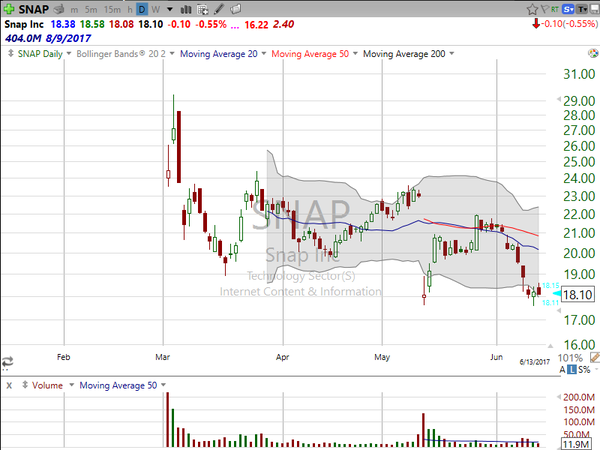Click the red down arrow change indicator
Screen dimensions: 600x450
pyautogui.click(x=536, y=24)
